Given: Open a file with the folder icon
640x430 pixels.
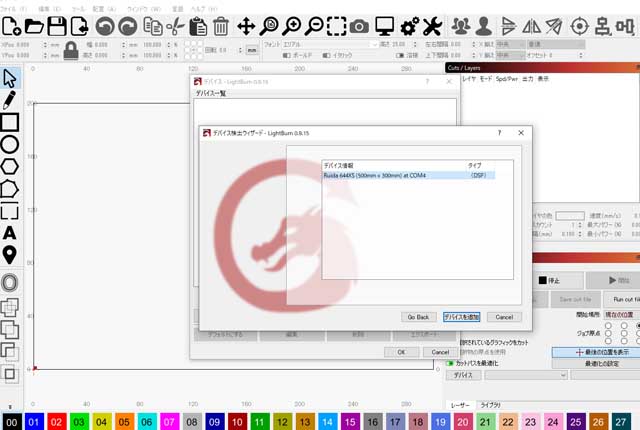Looking at the screenshot, I should point(34,27).
